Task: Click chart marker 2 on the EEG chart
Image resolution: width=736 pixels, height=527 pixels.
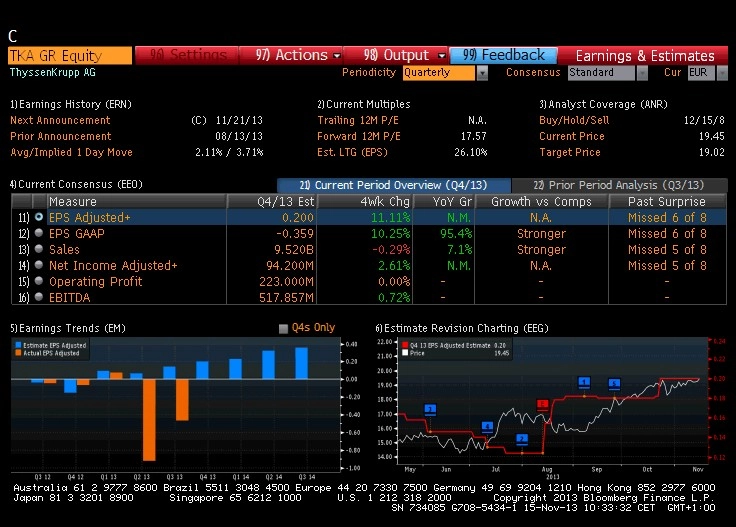Action: tap(521, 439)
